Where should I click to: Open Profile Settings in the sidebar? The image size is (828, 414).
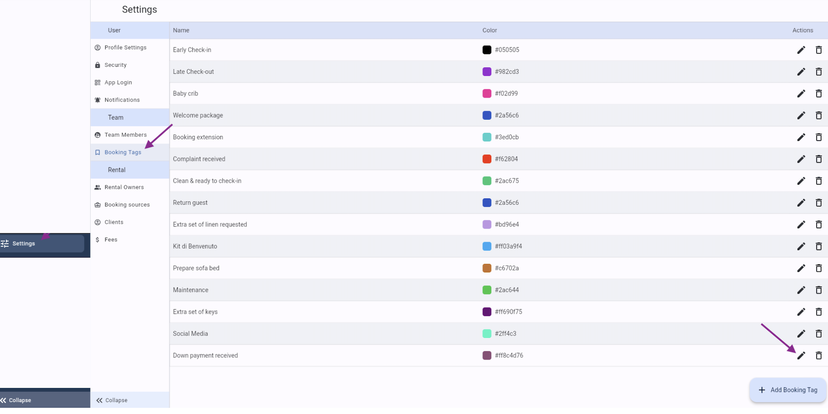(x=130, y=48)
